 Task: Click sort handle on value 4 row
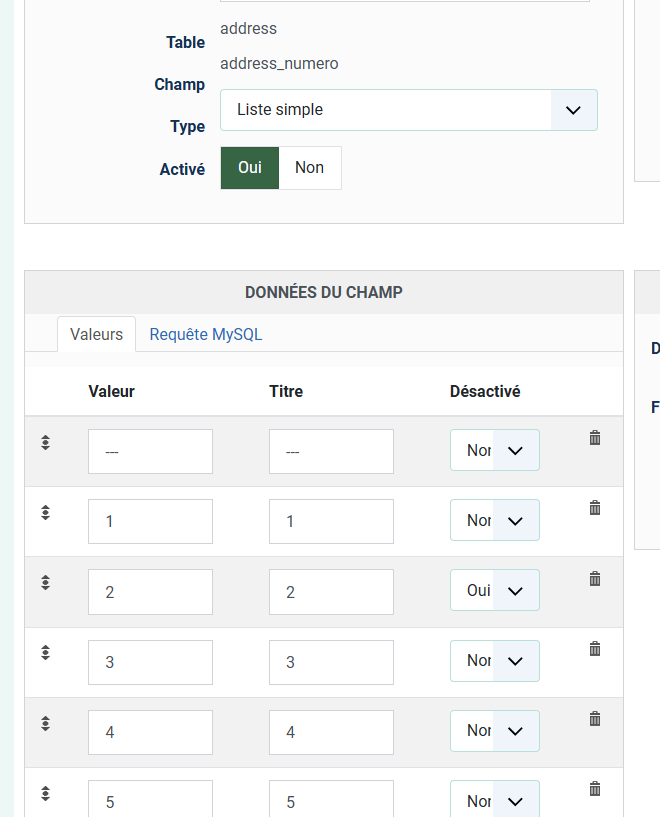46,722
